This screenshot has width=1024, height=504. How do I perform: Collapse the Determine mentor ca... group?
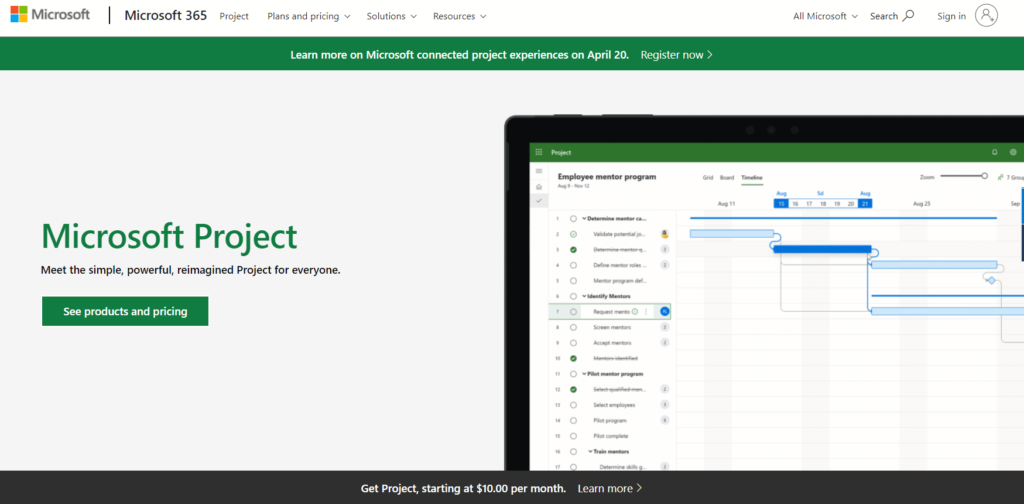click(x=584, y=219)
